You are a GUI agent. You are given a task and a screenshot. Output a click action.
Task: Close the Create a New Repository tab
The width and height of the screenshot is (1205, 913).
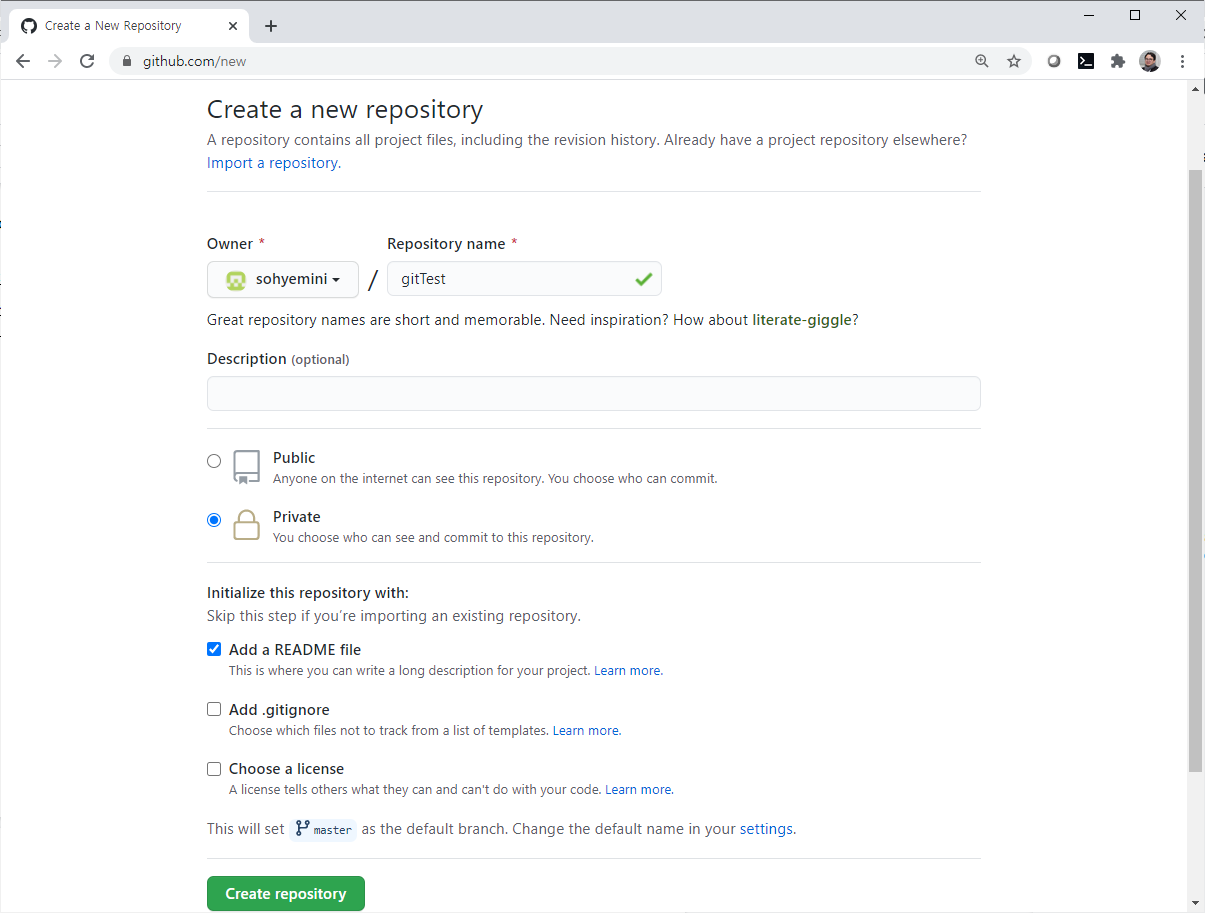tap(234, 26)
